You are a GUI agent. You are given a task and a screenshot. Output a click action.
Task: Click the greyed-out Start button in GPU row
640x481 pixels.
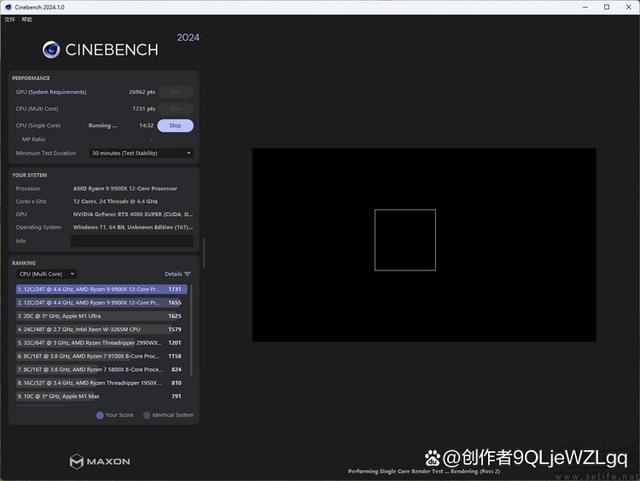(x=176, y=92)
